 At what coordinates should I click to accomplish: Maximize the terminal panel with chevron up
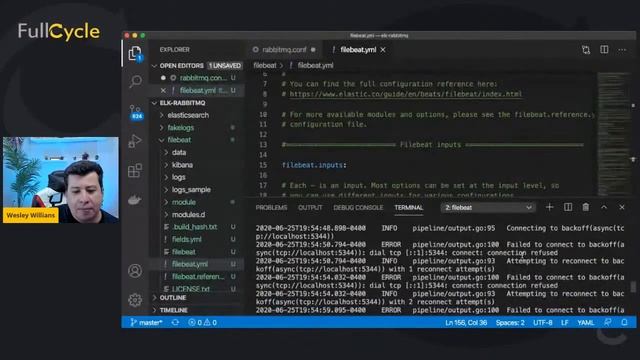[x=604, y=207]
